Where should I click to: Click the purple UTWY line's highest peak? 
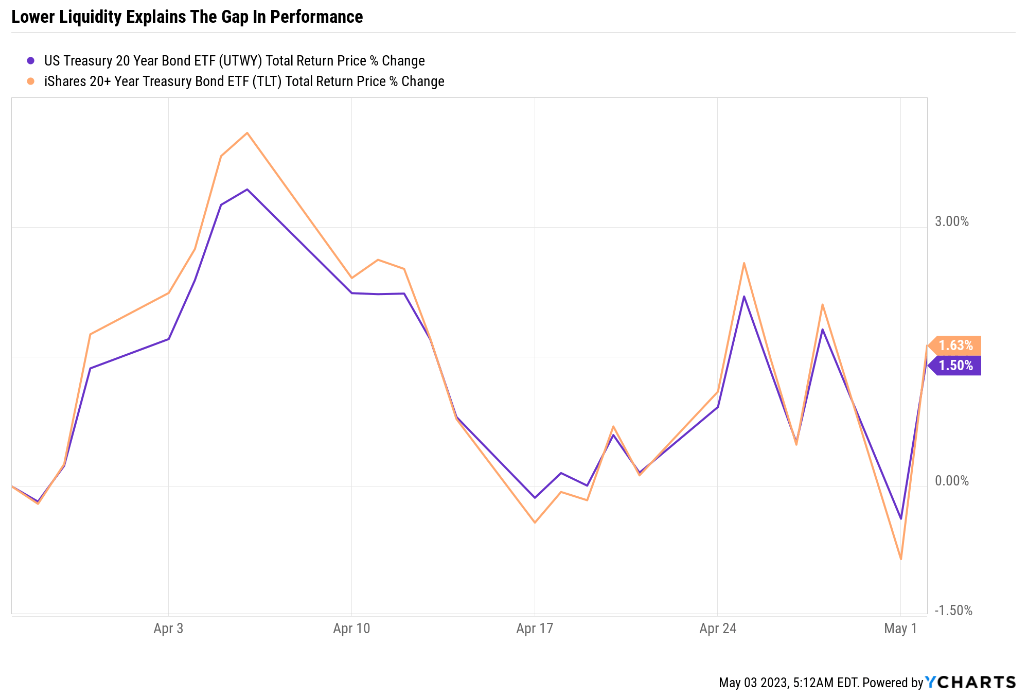(247, 190)
